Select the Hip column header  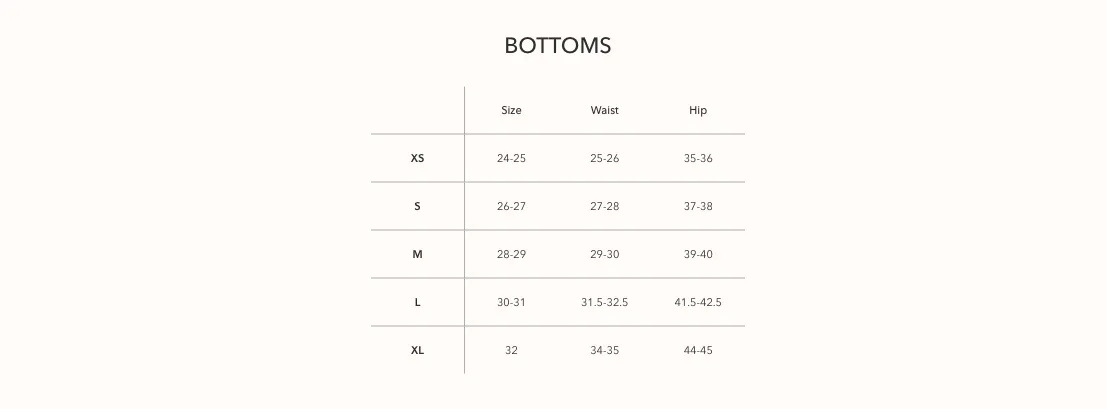pos(698,110)
